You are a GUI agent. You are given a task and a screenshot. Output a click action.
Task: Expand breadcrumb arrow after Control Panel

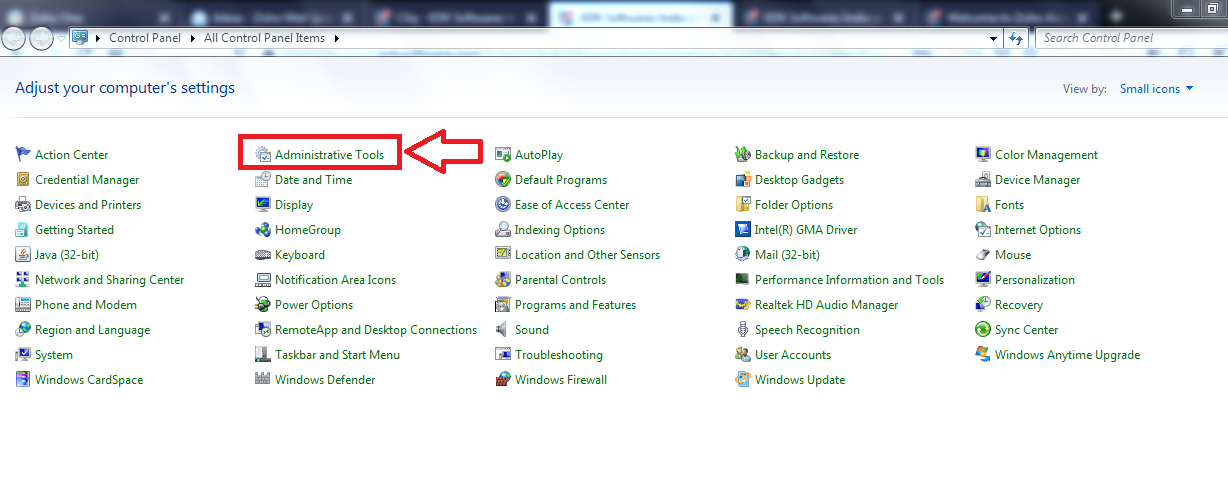tap(193, 38)
